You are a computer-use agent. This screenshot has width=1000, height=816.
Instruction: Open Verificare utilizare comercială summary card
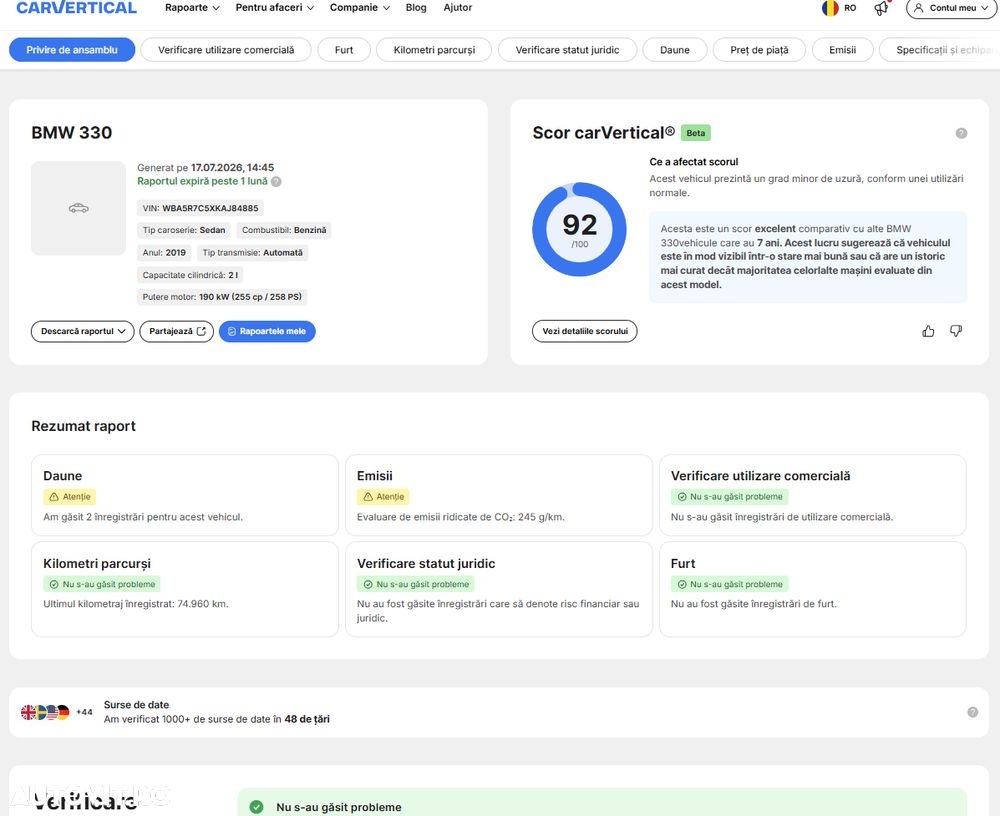[x=812, y=495]
